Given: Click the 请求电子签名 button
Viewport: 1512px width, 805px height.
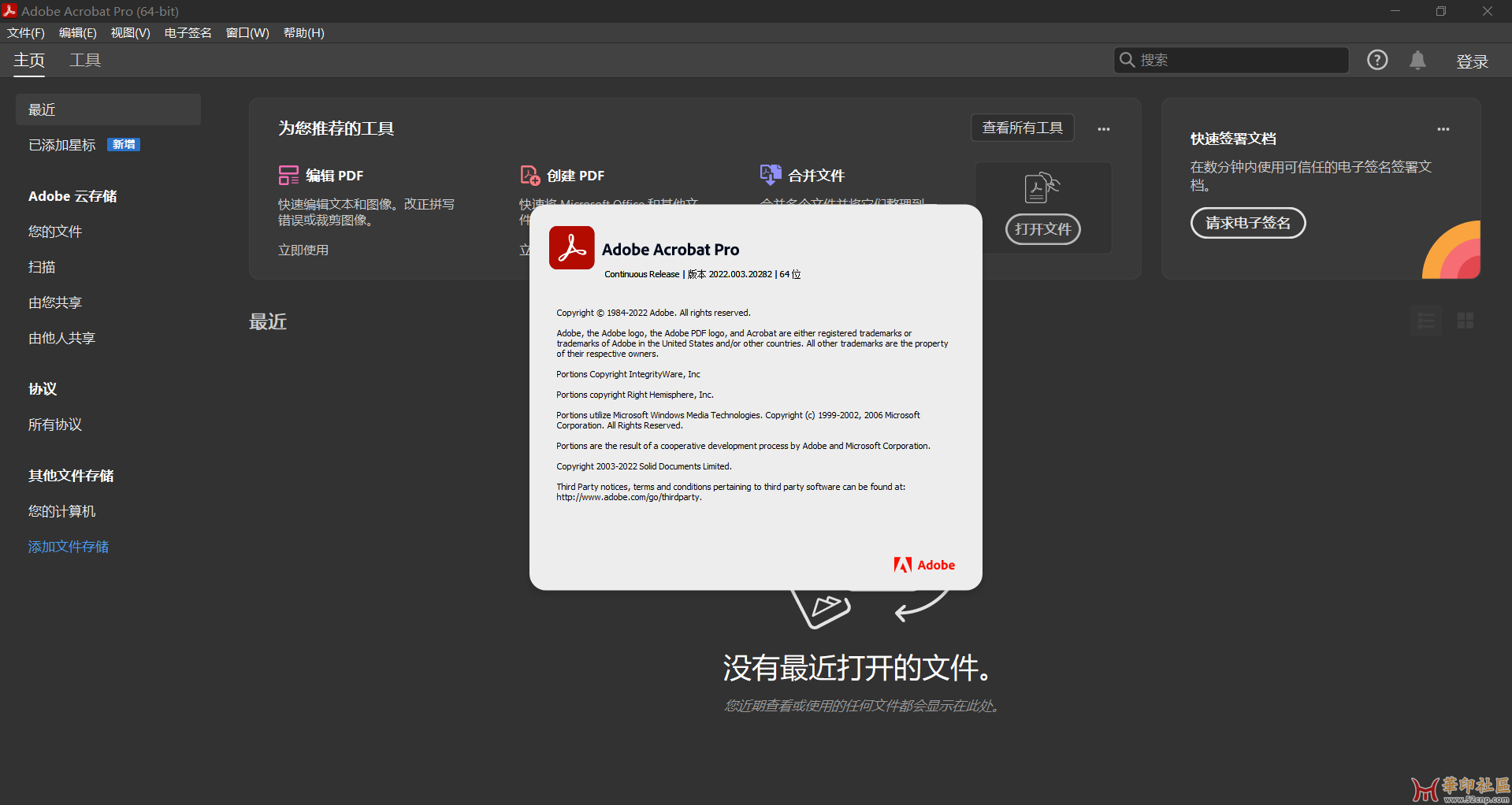Looking at the screenshot, I should point(1248,223).
